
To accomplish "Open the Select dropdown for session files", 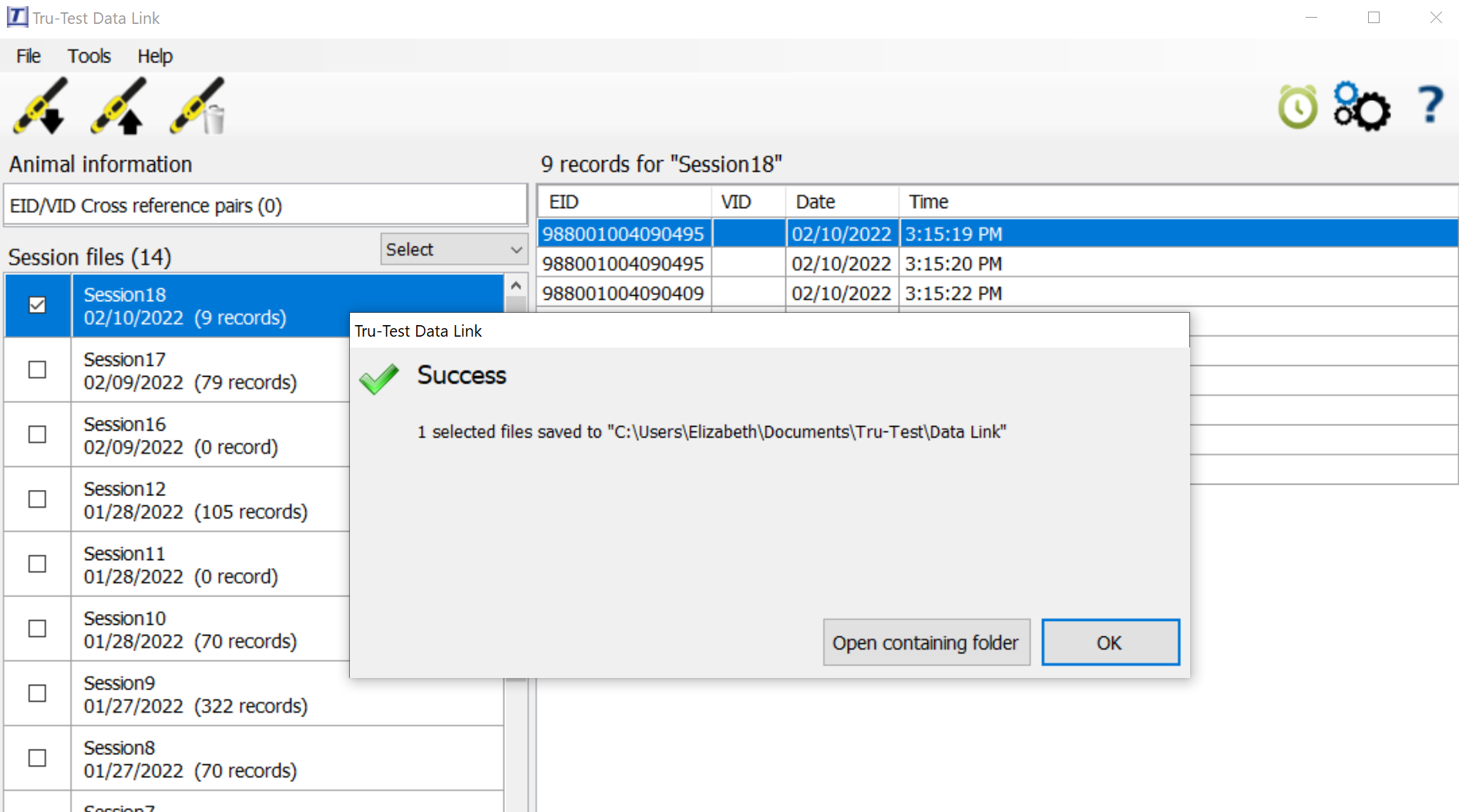I will point(454,250).
